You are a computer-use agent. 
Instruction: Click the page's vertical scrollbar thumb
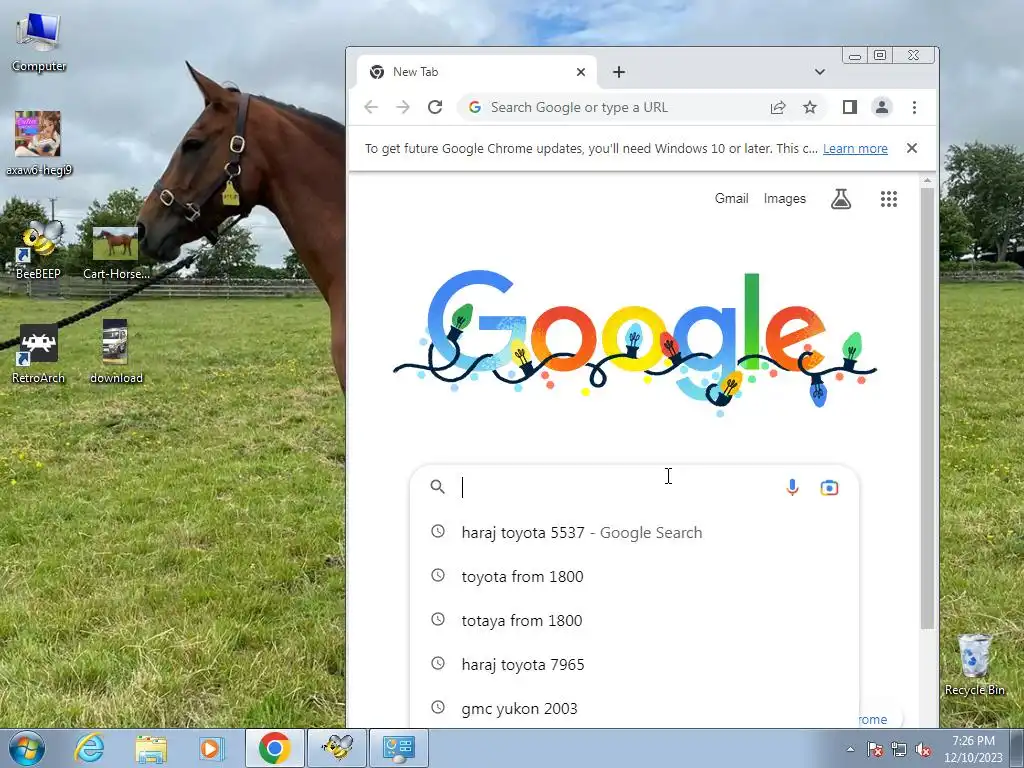point(927,408)
